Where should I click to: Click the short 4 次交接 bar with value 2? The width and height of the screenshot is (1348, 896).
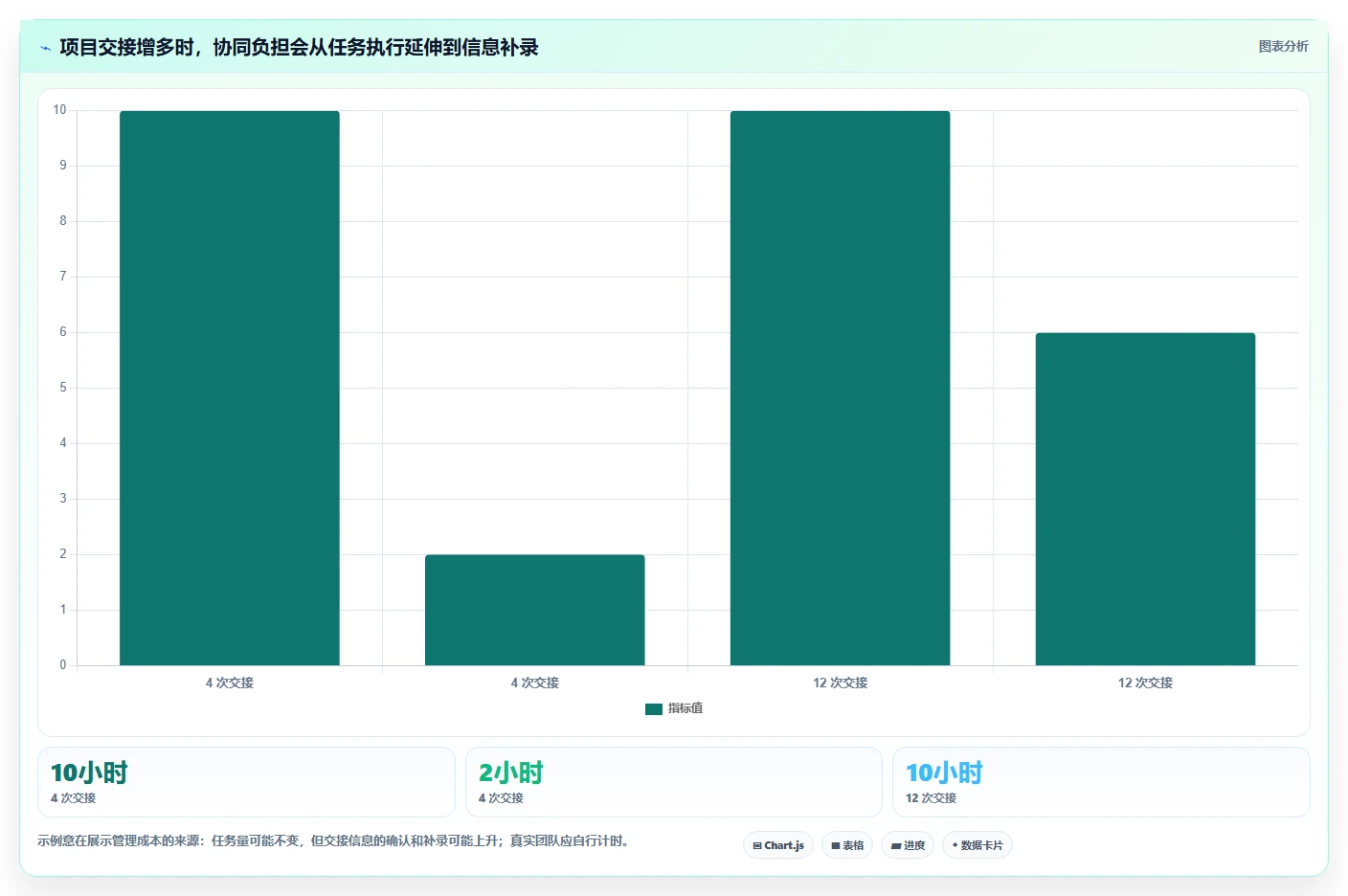(535, 610)
